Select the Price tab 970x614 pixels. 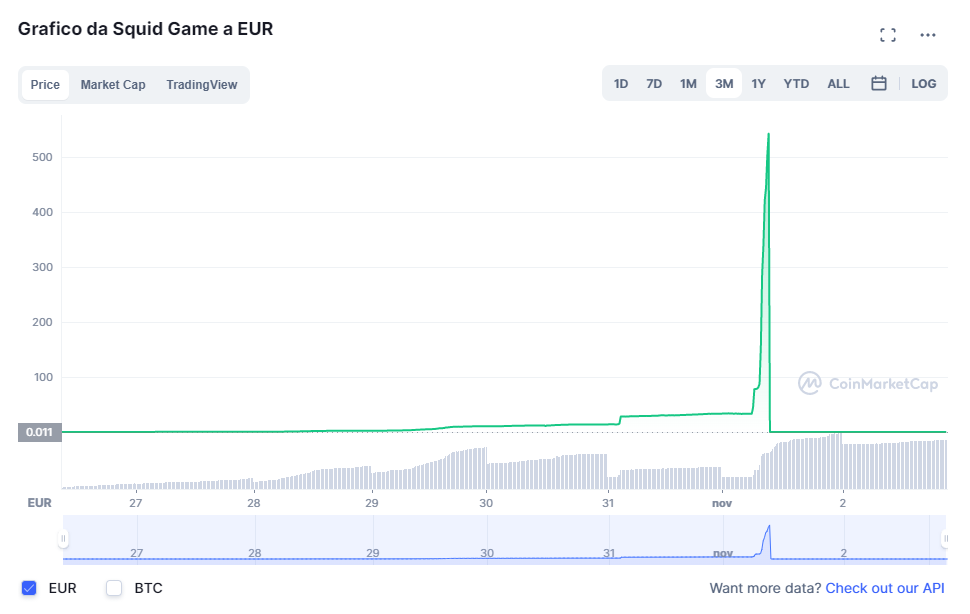point(45,85)
